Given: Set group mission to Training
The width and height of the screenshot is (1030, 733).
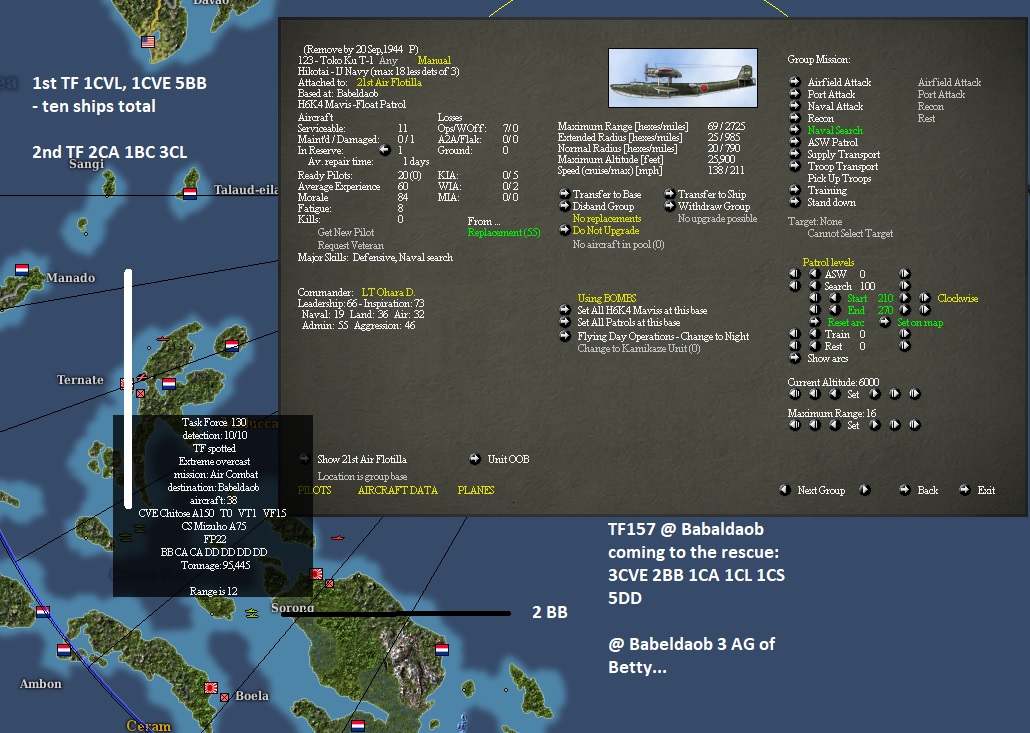Looking at the screenshot, I should pos(795,190).
